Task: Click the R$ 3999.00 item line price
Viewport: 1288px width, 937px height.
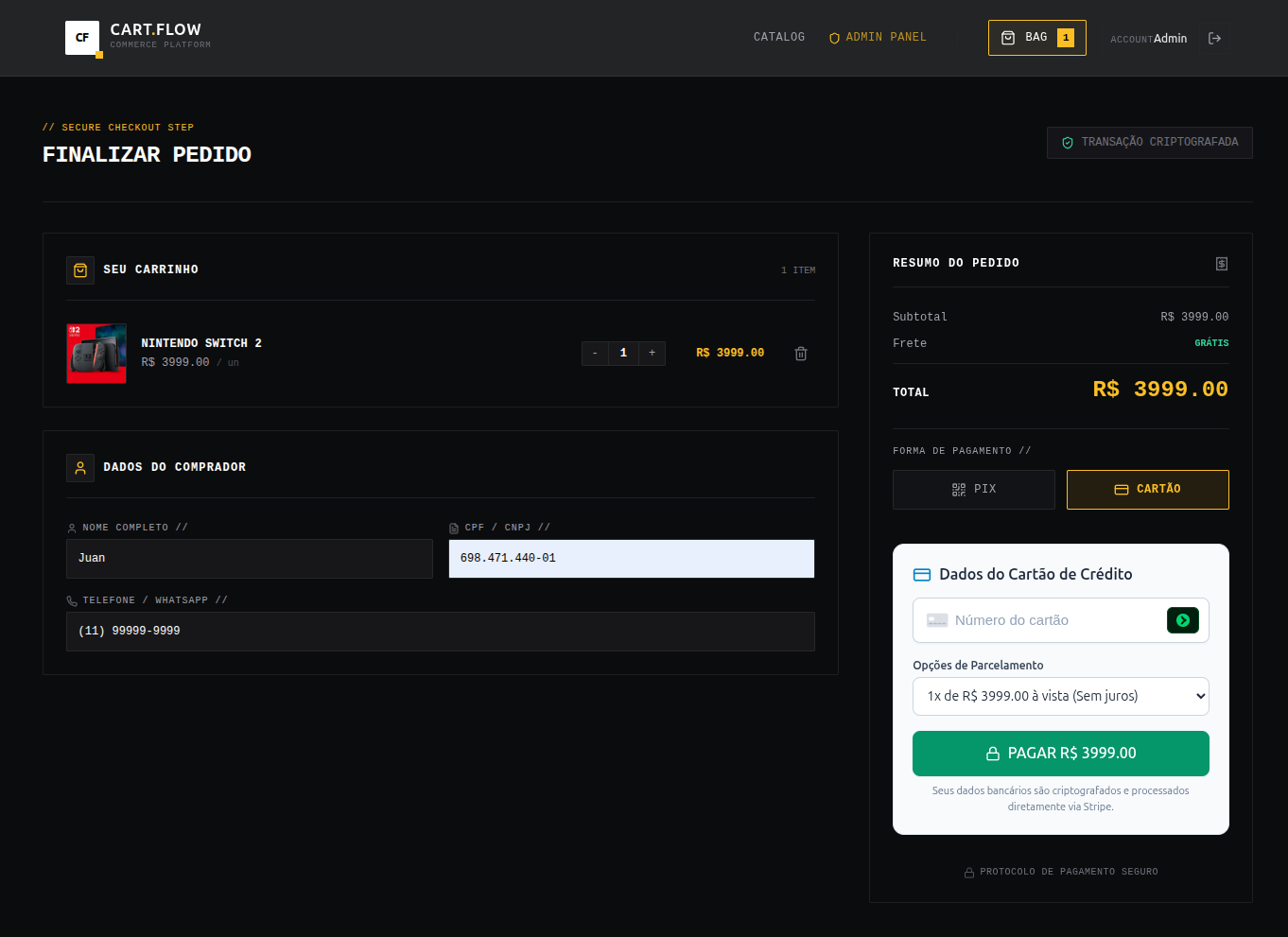Action: [730, 354]
